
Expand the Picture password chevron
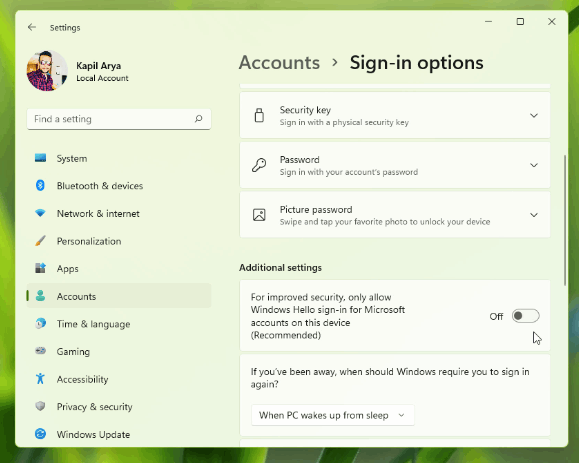tap(534, 215)
